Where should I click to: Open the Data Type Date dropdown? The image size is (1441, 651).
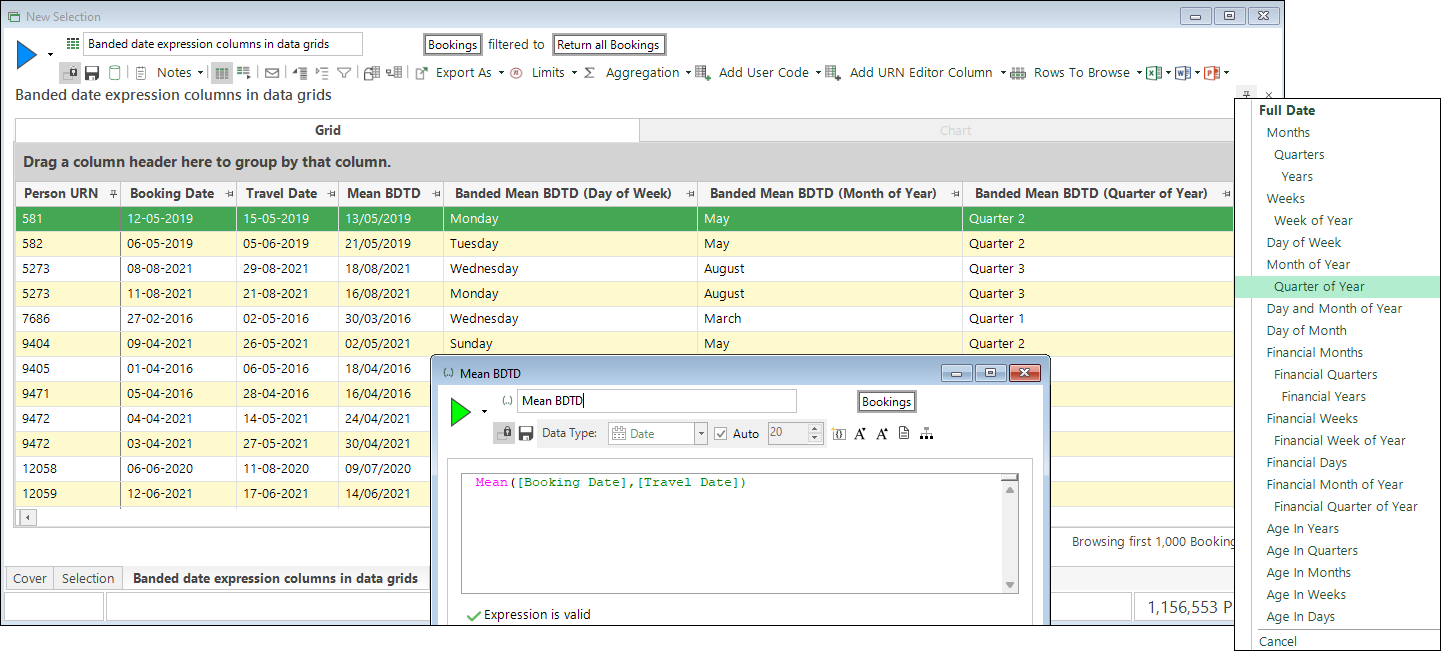(701, 434)
